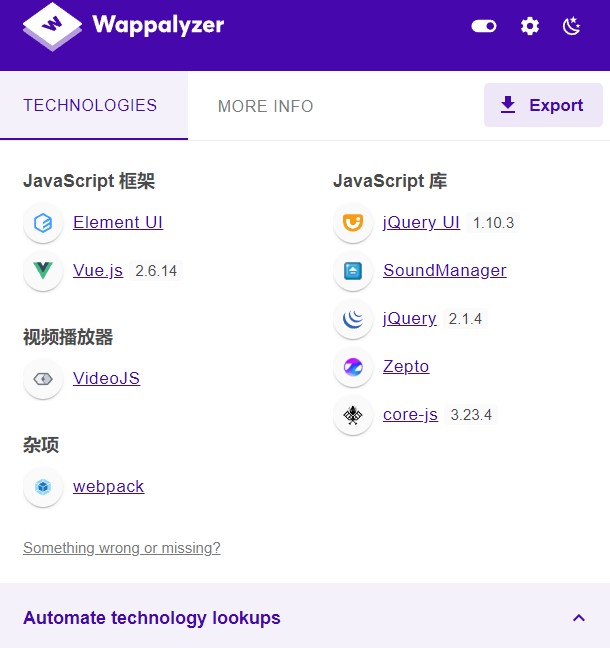This screenshot has width=610, height=648.
Task: Open the jQuery 2.1.4 link
Action: tap(410, 318)
